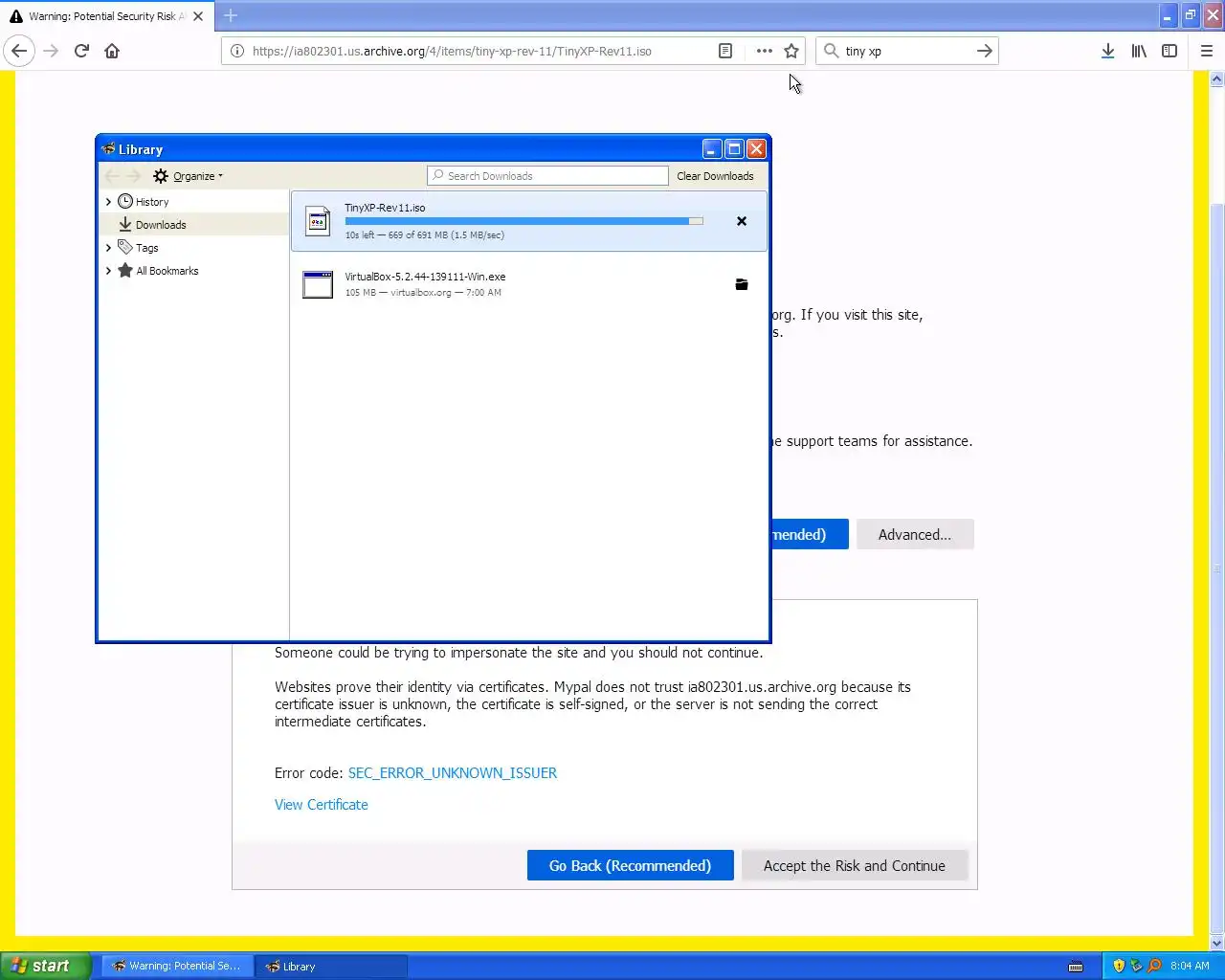Open the downloads toolbar button
This screenshot has height=980, width=1225.
tap(1107, 51)
